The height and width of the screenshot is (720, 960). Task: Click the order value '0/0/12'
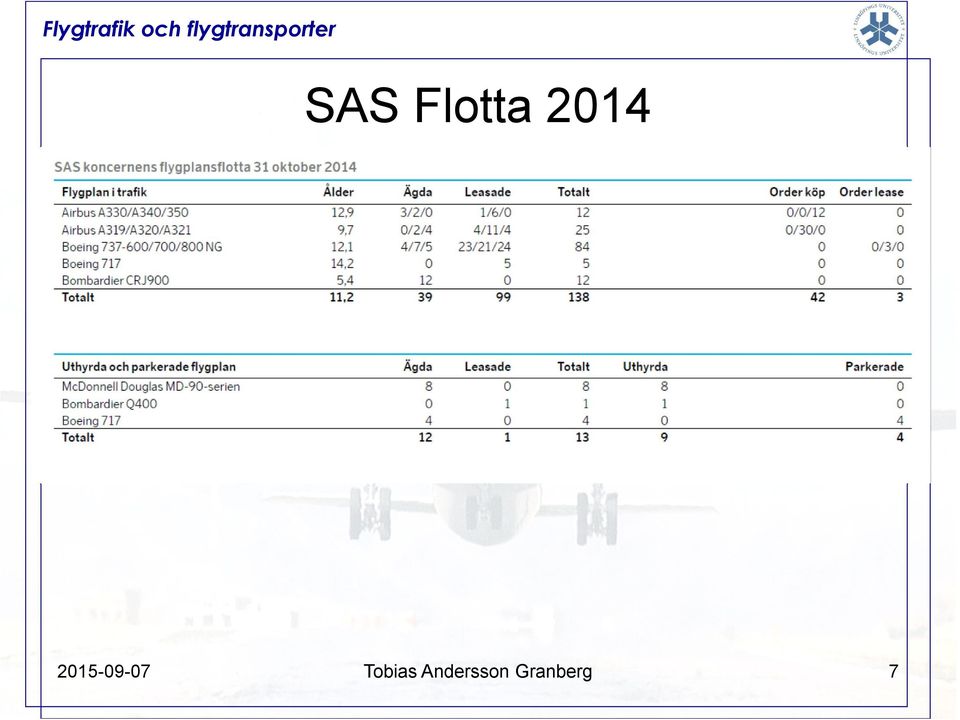pyautogui.click(x=806, y=212)
